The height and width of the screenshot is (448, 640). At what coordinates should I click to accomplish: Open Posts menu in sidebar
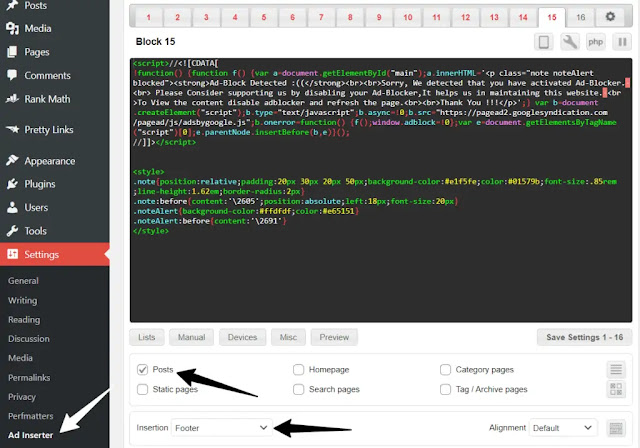(35, 6)
